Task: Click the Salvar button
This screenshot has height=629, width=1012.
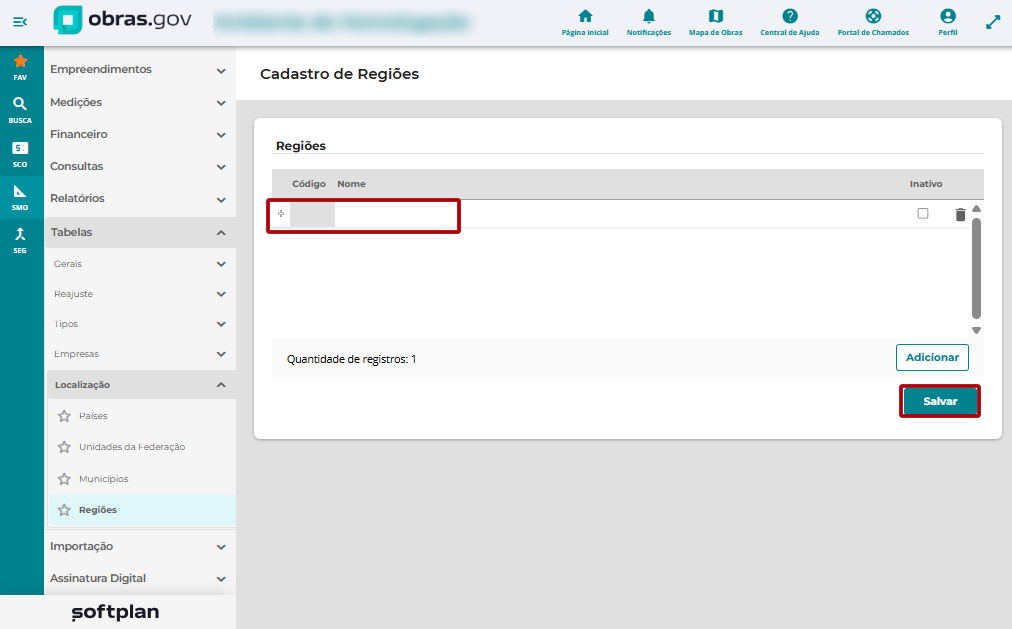Action: [x=940, y=401]
